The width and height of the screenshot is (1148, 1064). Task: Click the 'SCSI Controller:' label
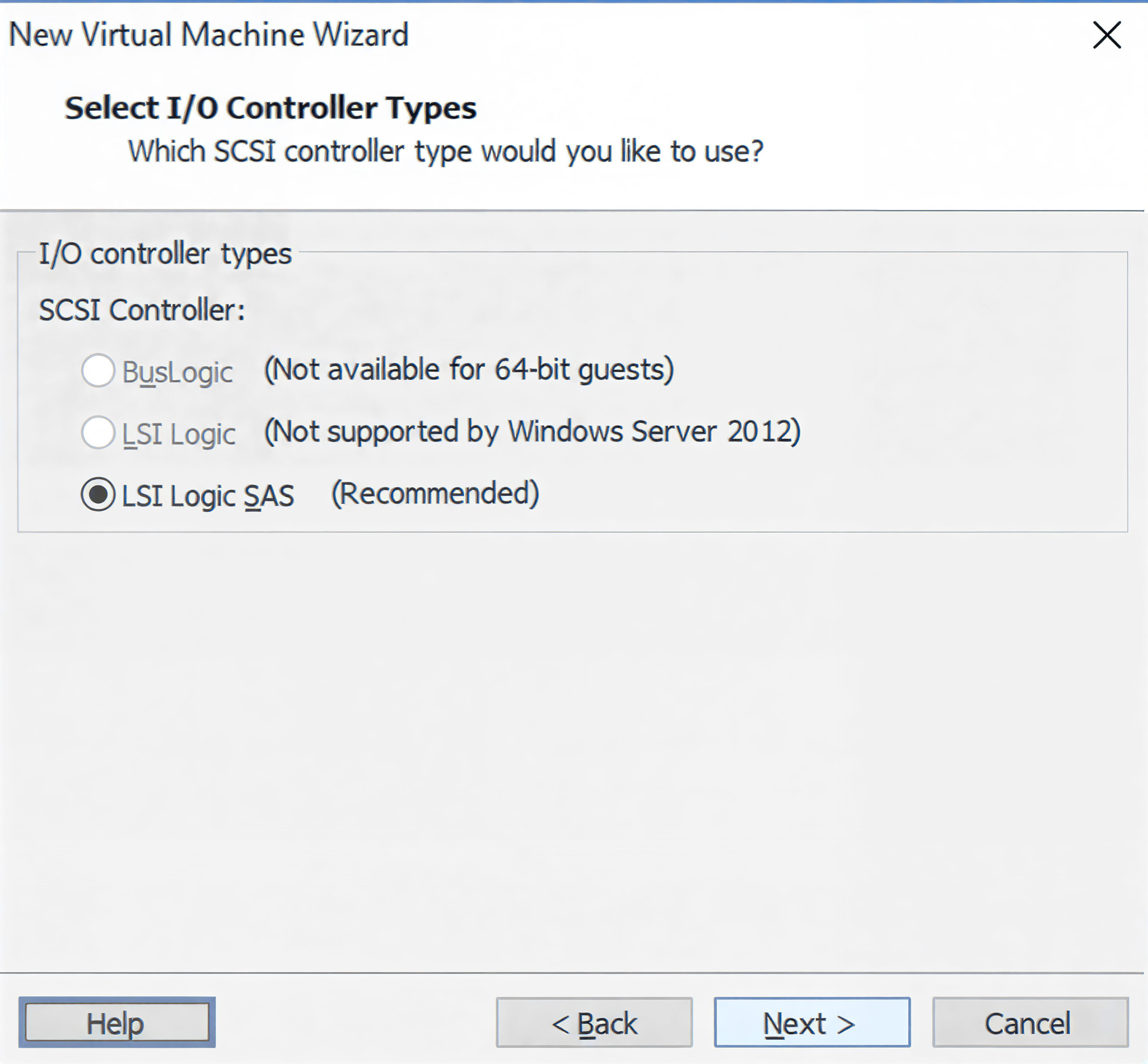pos(142,310)
